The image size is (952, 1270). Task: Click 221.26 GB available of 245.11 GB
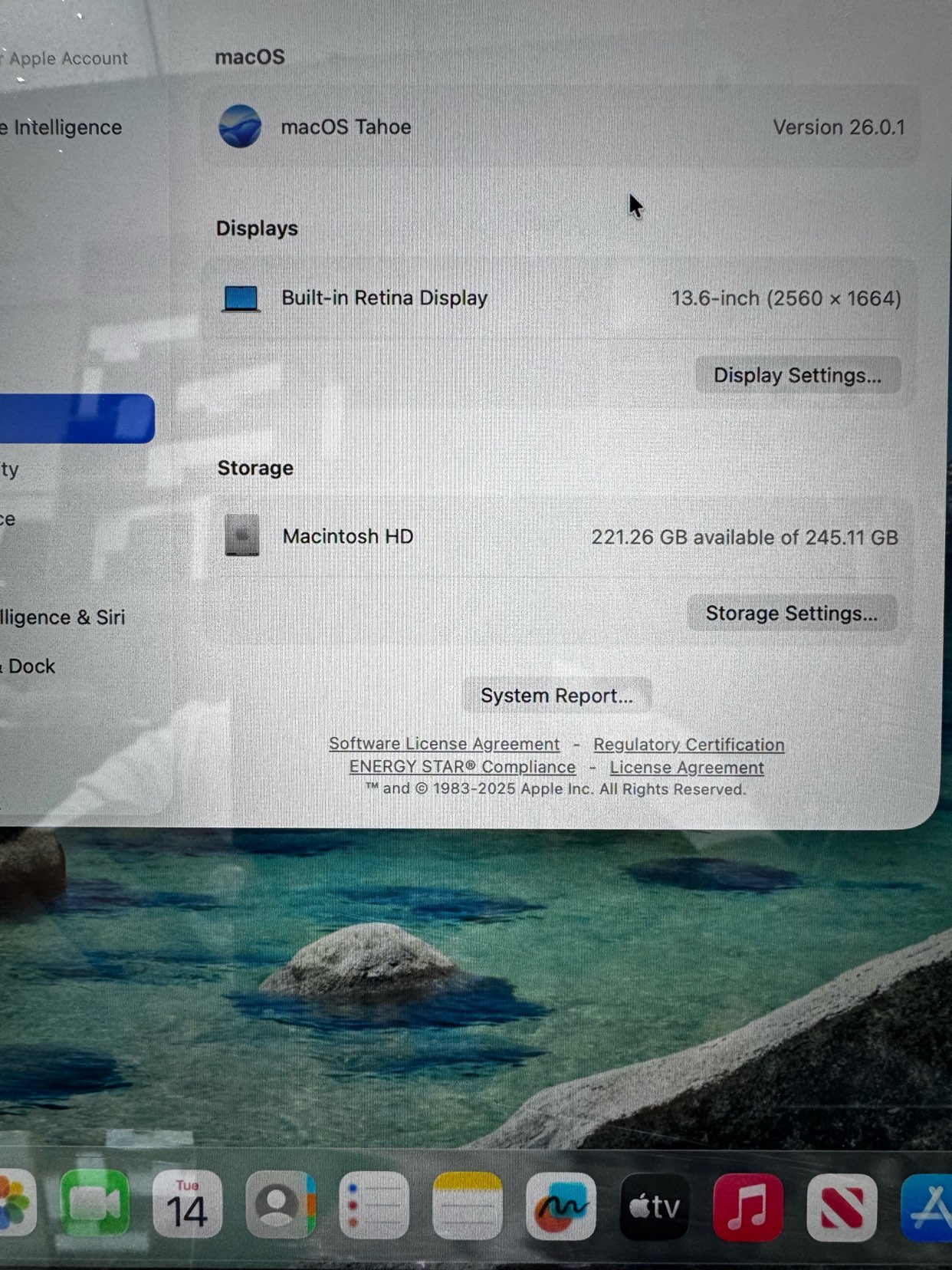click(744, 537)
